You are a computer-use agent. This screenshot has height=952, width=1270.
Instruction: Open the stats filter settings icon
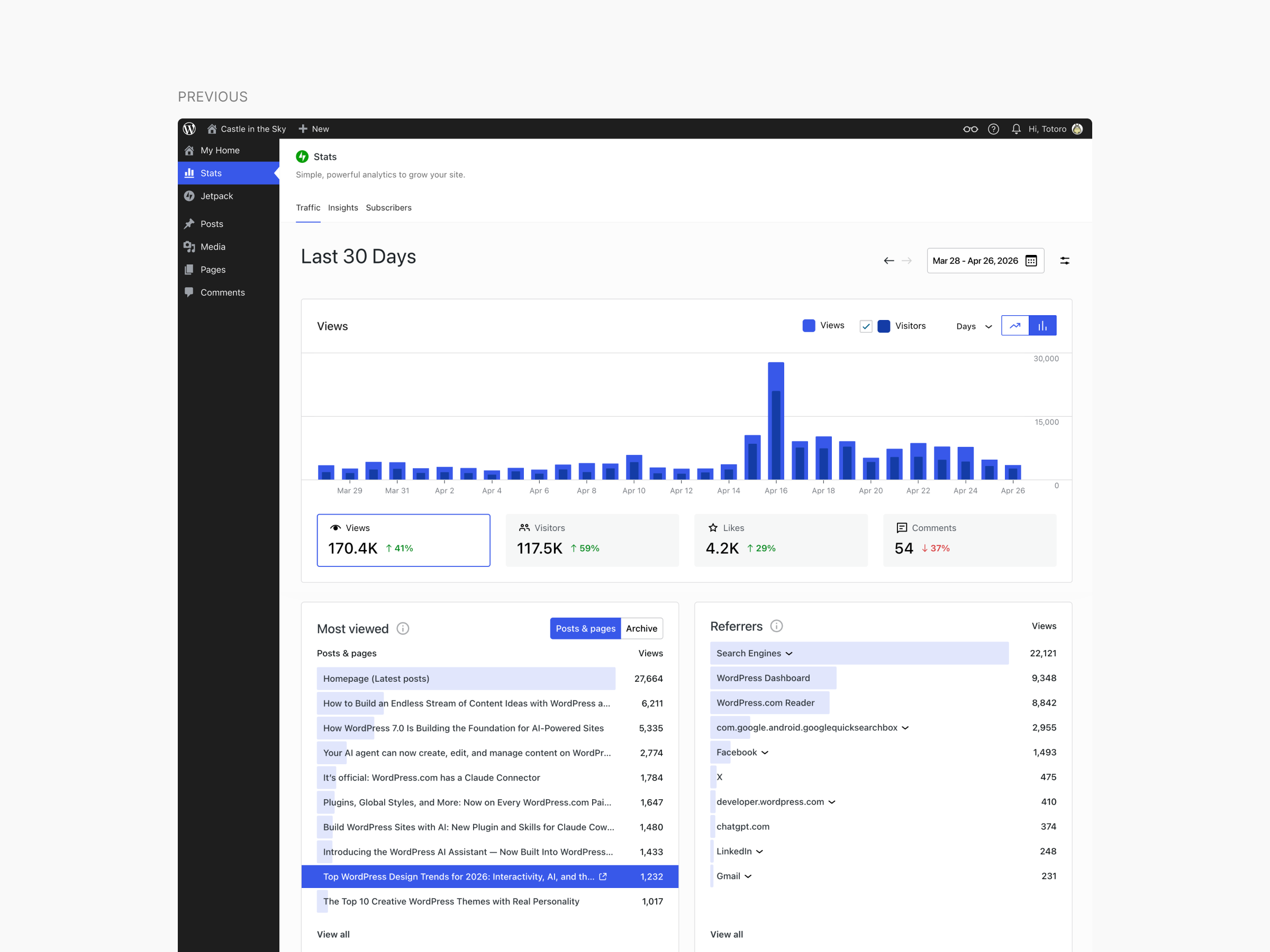(1065, 261)
